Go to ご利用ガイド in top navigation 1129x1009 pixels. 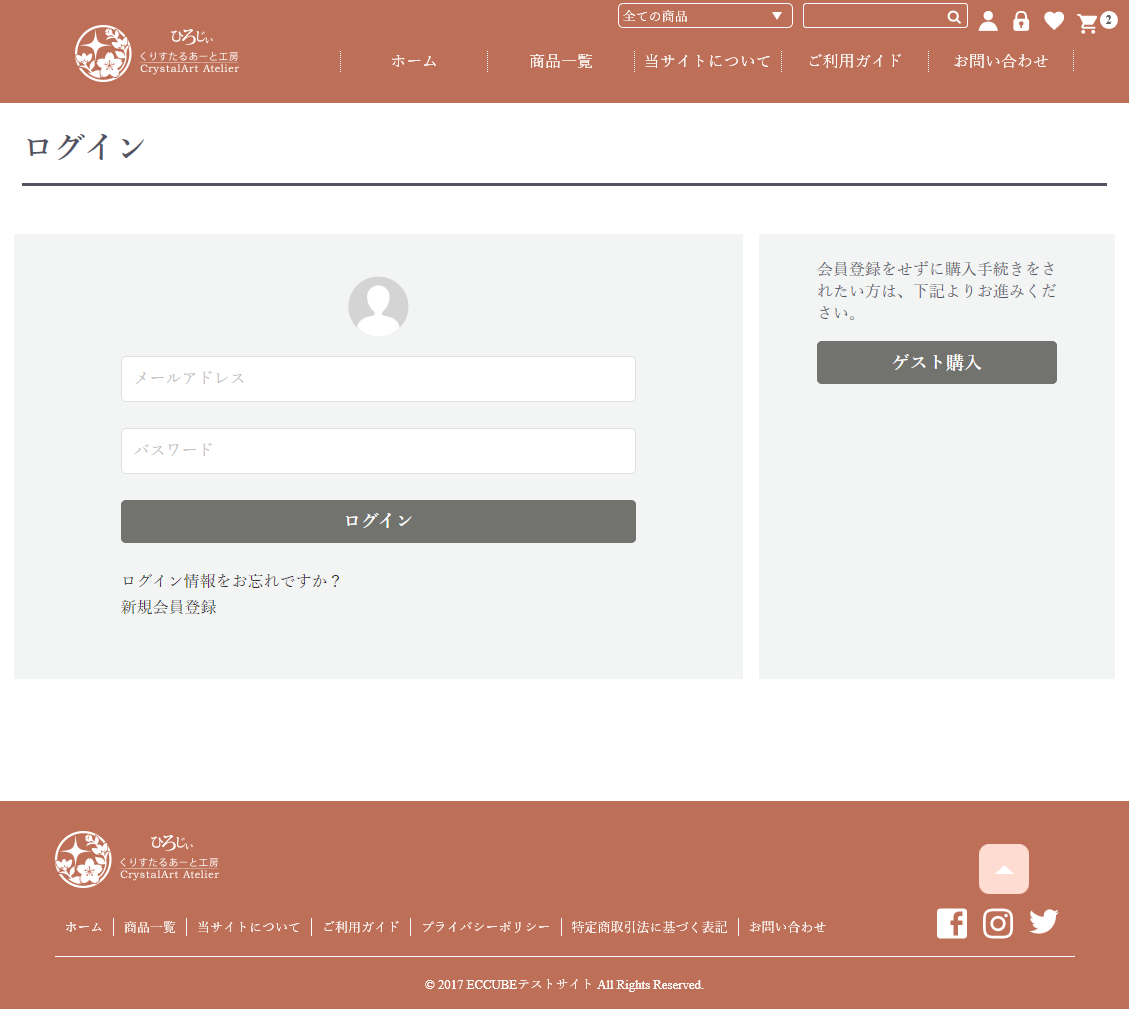(855, 62)
